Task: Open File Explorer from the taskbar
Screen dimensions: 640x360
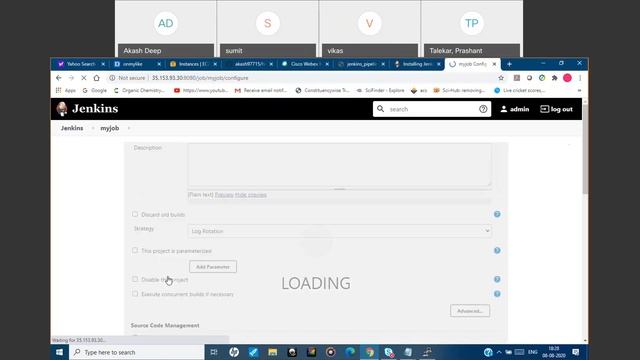Action: 273,352
